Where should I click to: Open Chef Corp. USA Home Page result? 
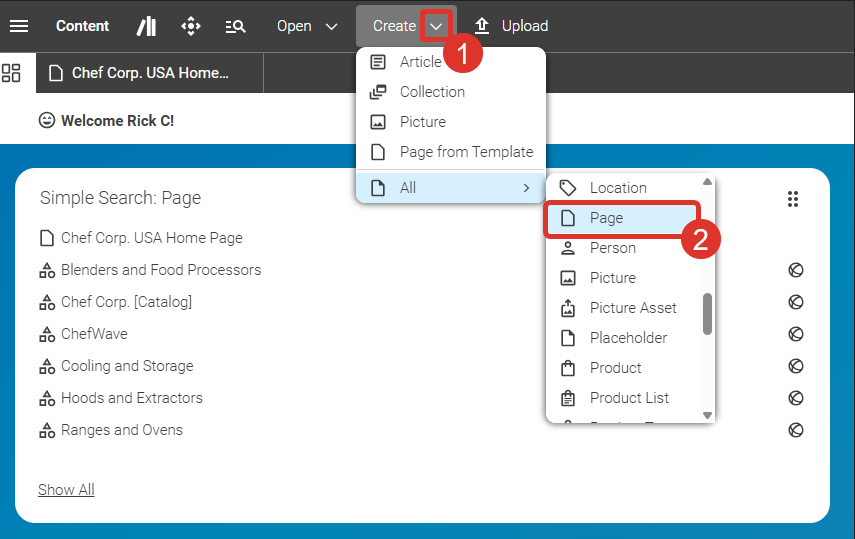click(x=151, y=238)
